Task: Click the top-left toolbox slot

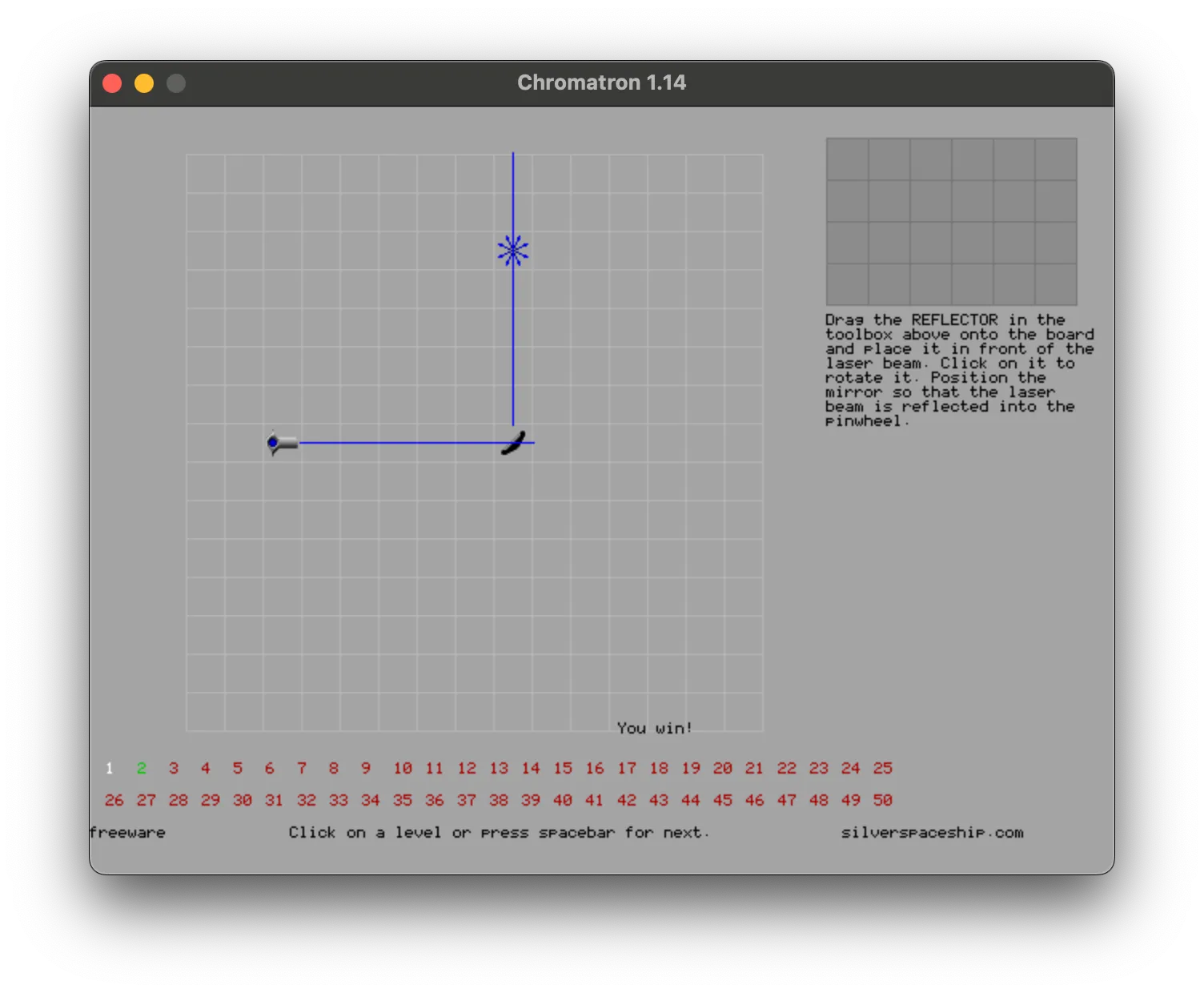Action: pos(848,159)
